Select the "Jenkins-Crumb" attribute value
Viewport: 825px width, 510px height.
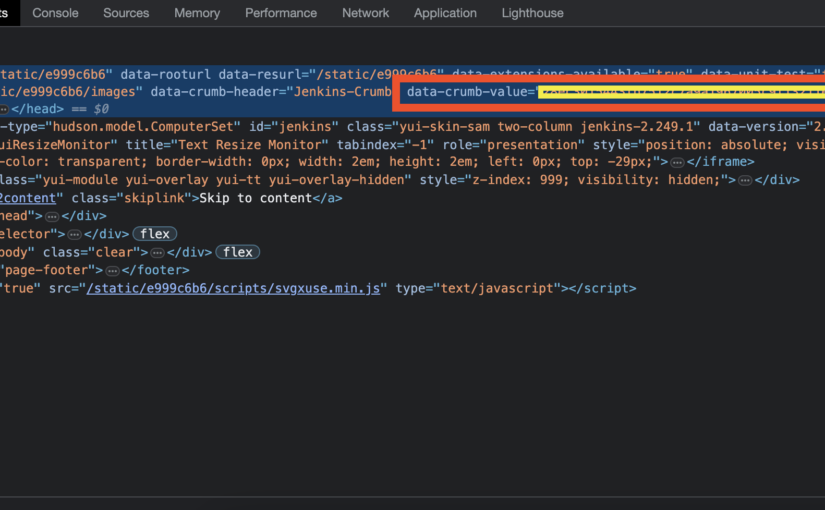(x=341, y=92)
